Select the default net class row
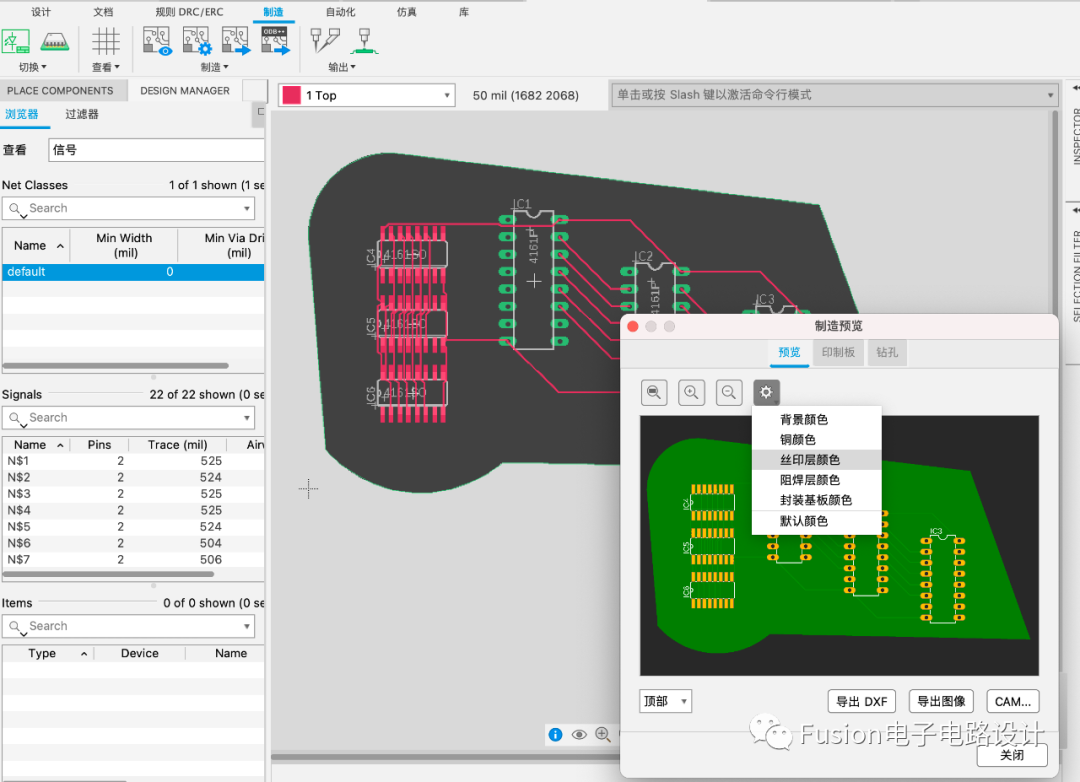This screenshot has height=782, width=1080. click(x=132, y=271)
